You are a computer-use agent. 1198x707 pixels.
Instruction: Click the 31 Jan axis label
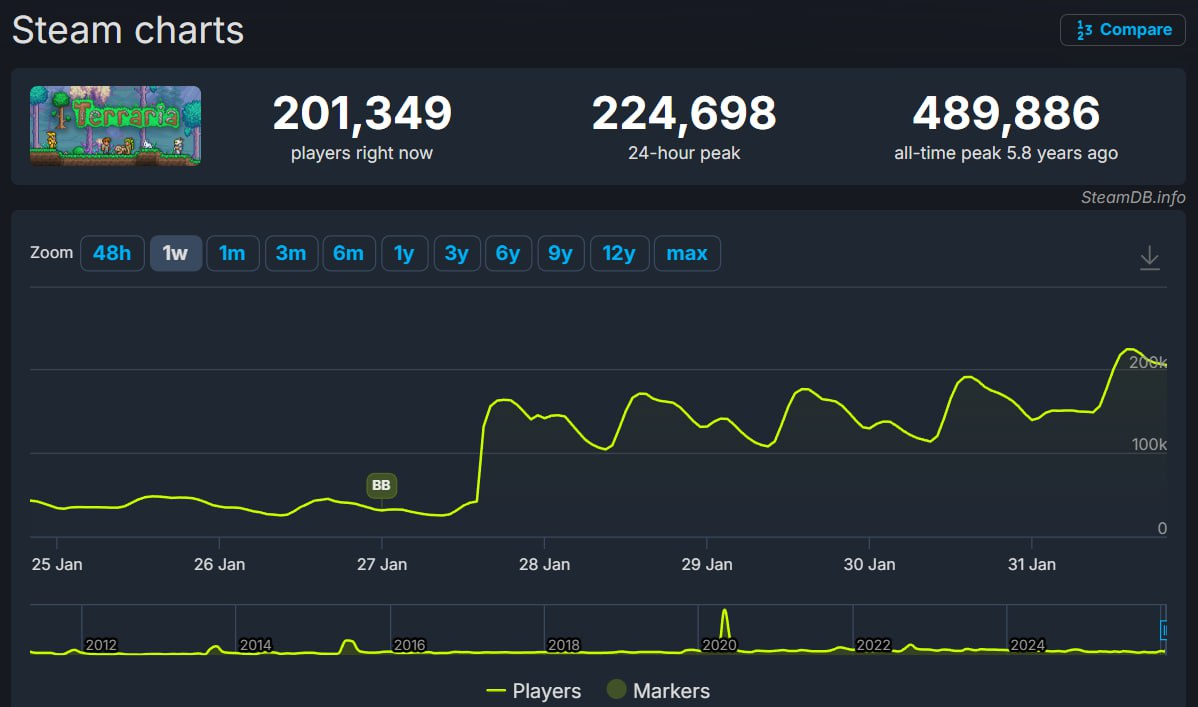[1031, 565]
